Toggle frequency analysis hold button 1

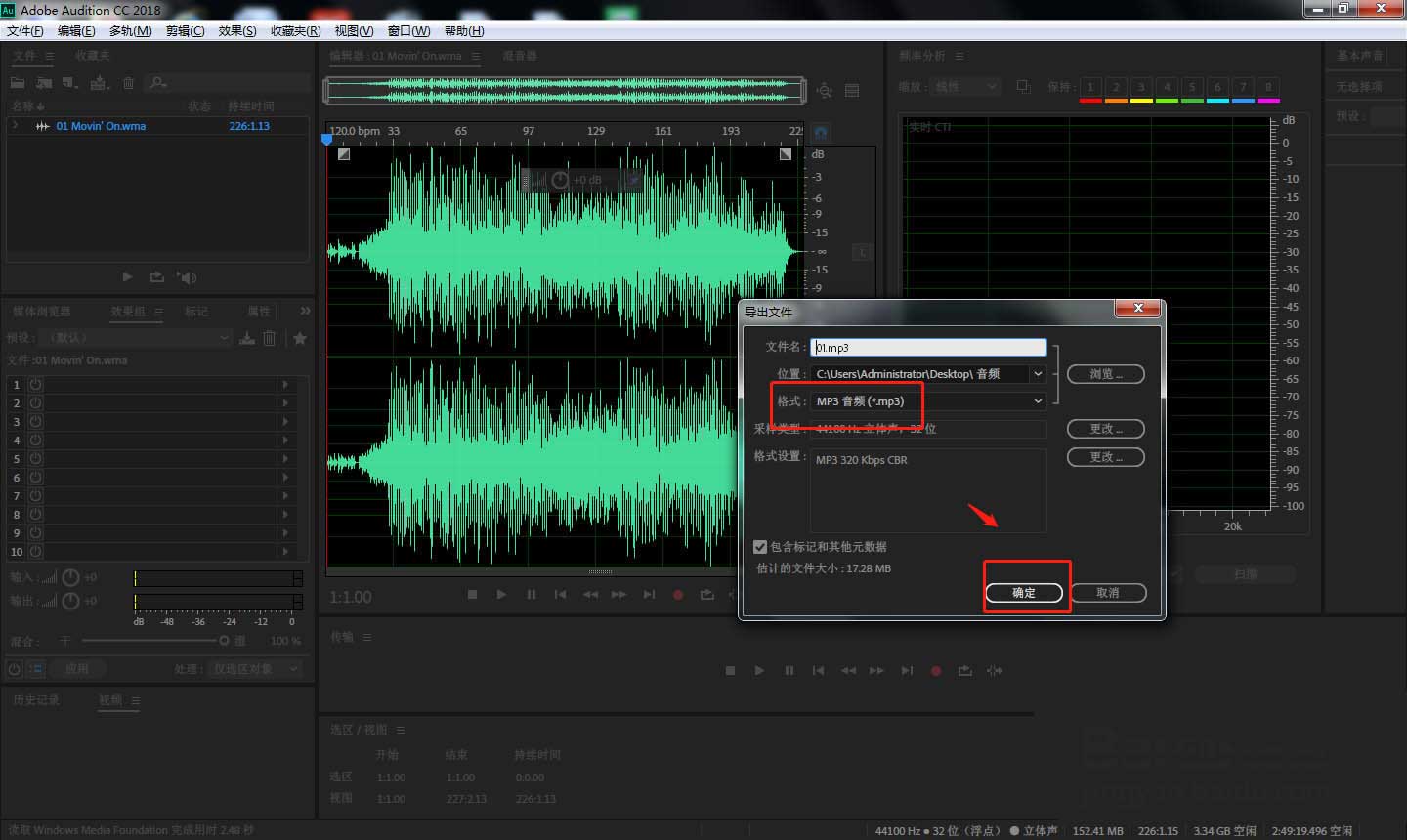pyautogui.click(x=1090, y=87)
